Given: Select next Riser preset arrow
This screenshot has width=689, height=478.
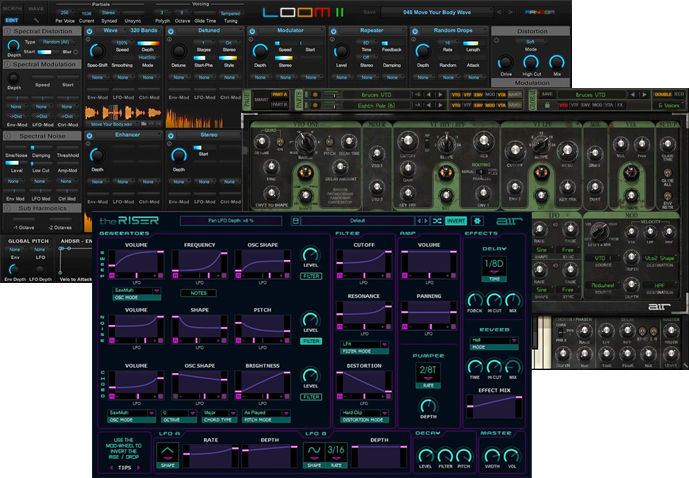Looking at the screenshot, I should pyautogui.click(x=426, y=221).
